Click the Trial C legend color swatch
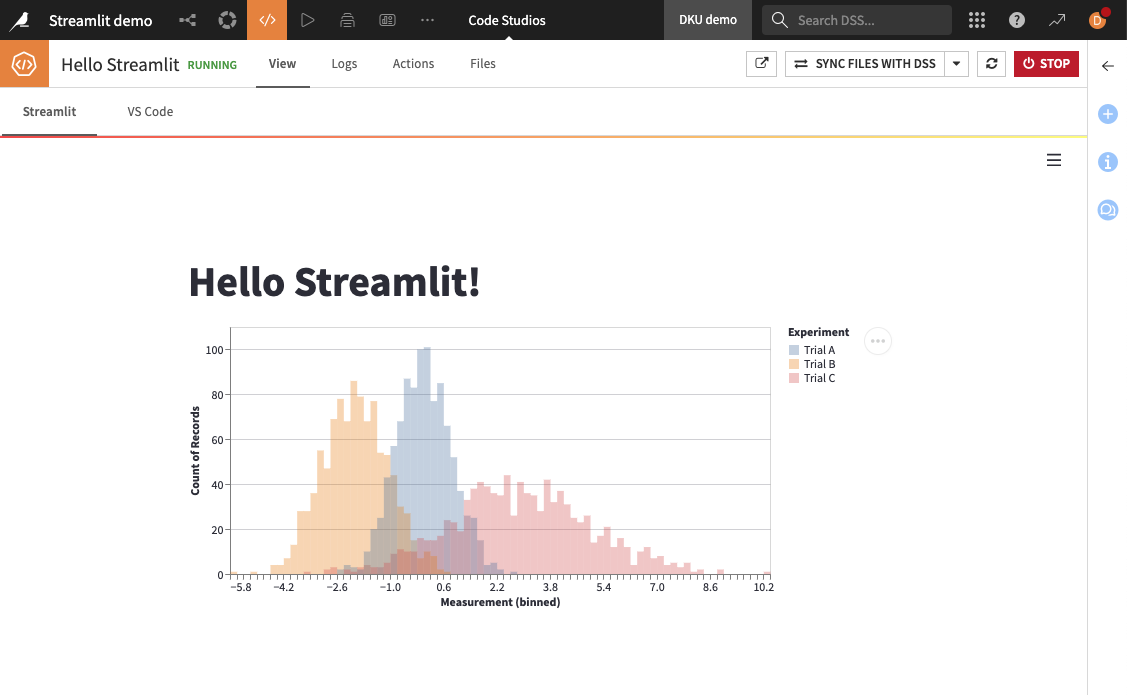Image resolution: width=1127 pixels, height=695 pixels. click(794, 378)
